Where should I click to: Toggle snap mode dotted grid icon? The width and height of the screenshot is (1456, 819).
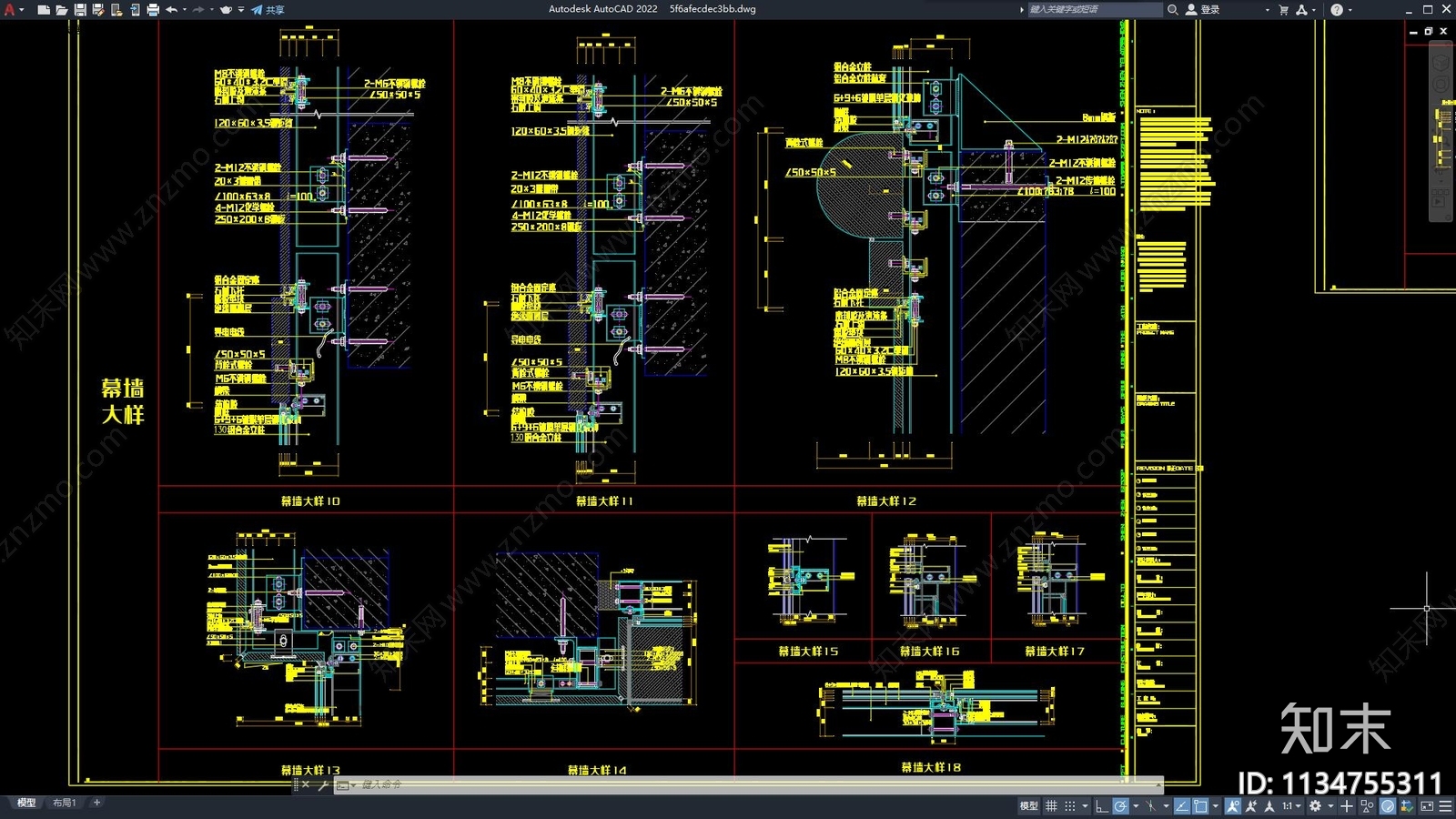coord(1070,805)
